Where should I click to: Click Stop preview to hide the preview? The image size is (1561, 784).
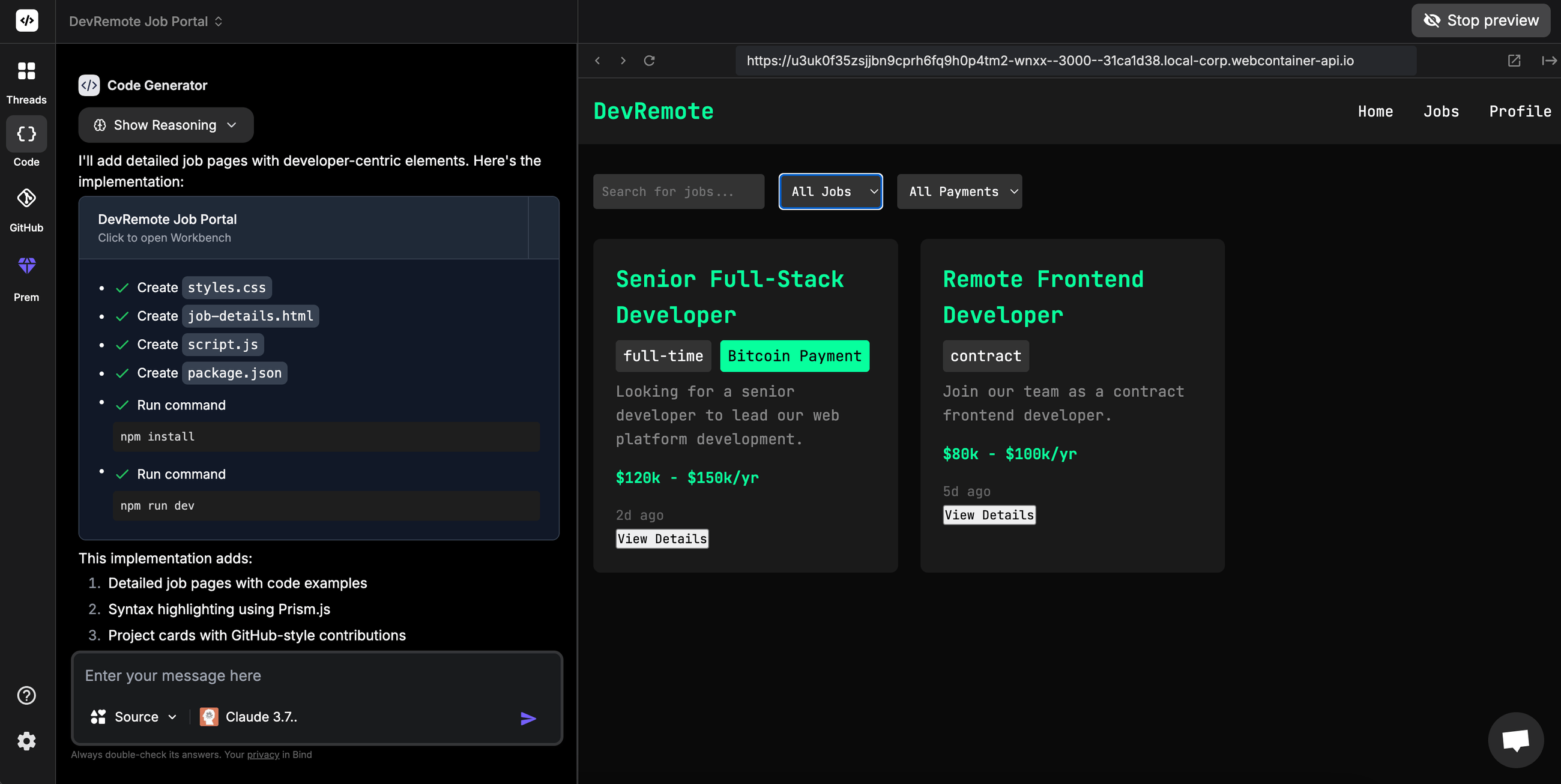point(1480,20)
